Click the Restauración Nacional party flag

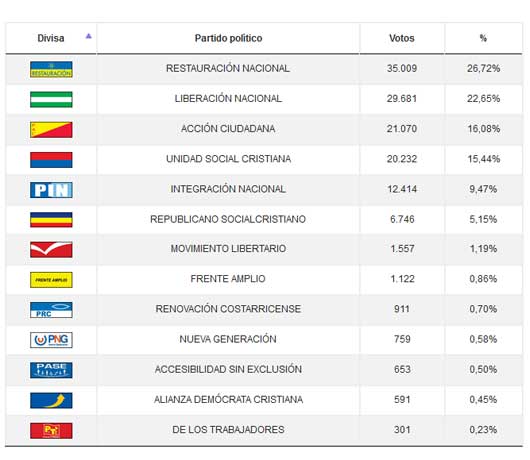point(51,69)
